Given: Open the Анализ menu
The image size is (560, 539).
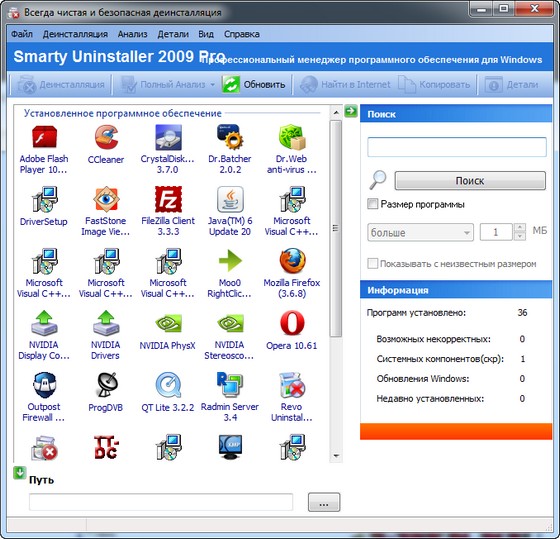Looking at the screenshot, I should (x=132, y=34).
